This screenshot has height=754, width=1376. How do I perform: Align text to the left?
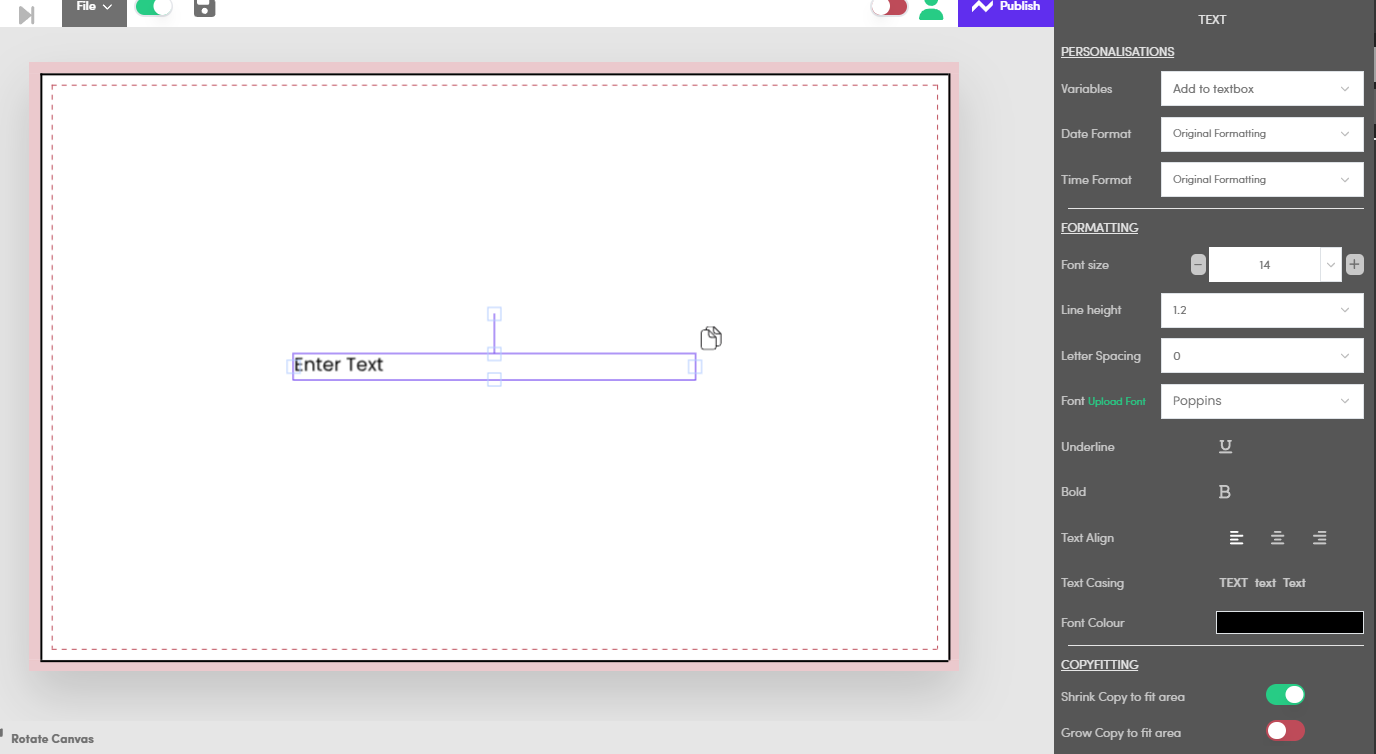(1237, 538)
